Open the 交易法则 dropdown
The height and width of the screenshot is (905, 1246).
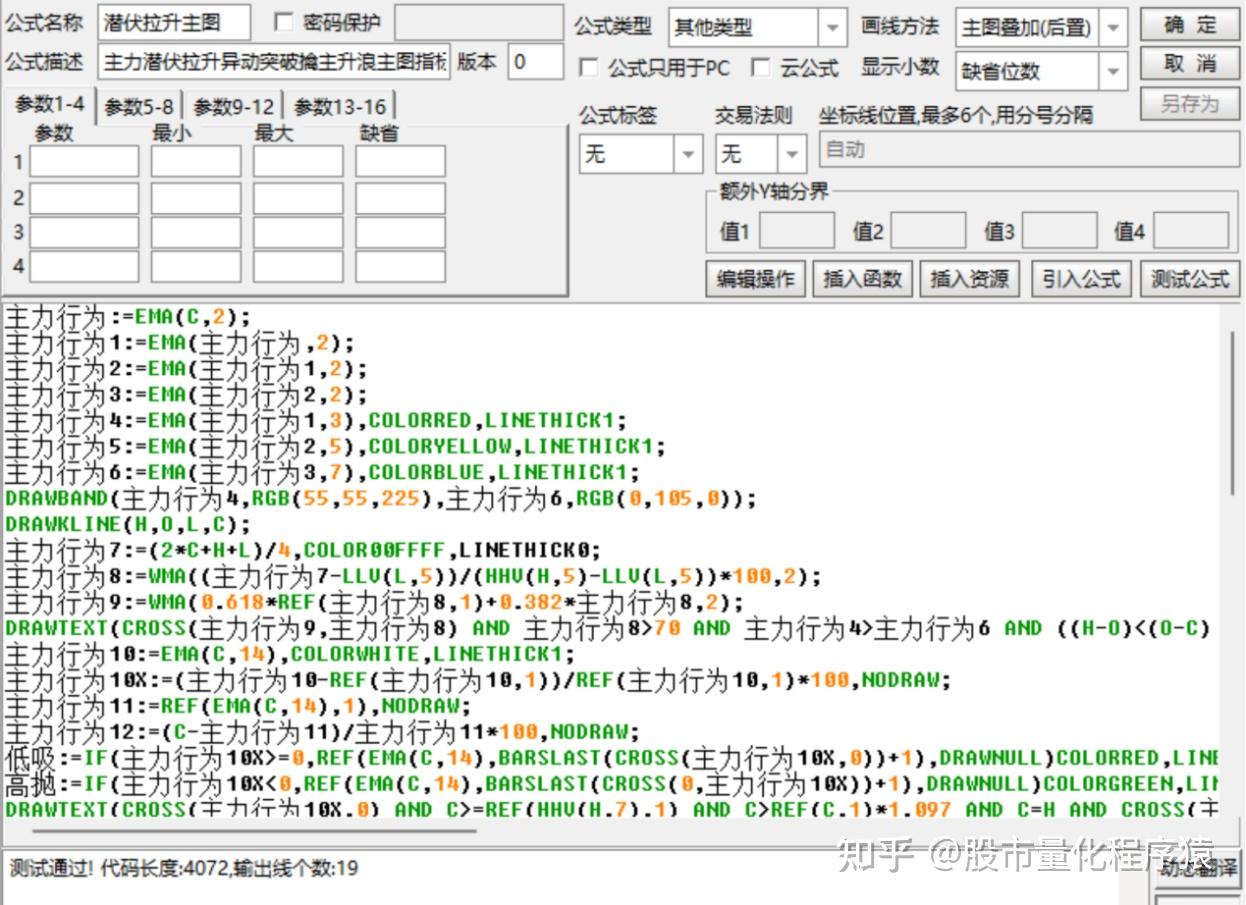(793, 154)
